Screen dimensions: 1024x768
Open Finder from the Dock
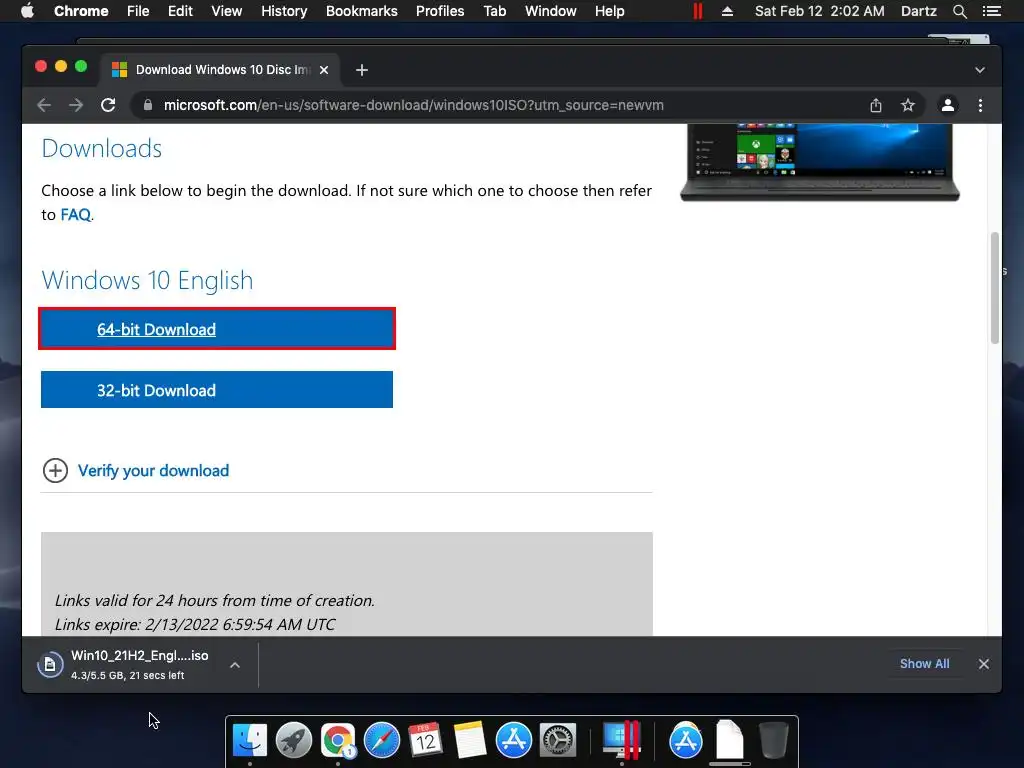(x=249, y=741)
